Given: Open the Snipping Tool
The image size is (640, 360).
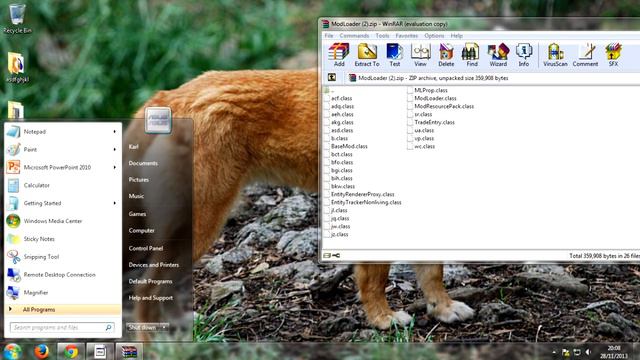Looking at the screenshot, I should point(41,257).
